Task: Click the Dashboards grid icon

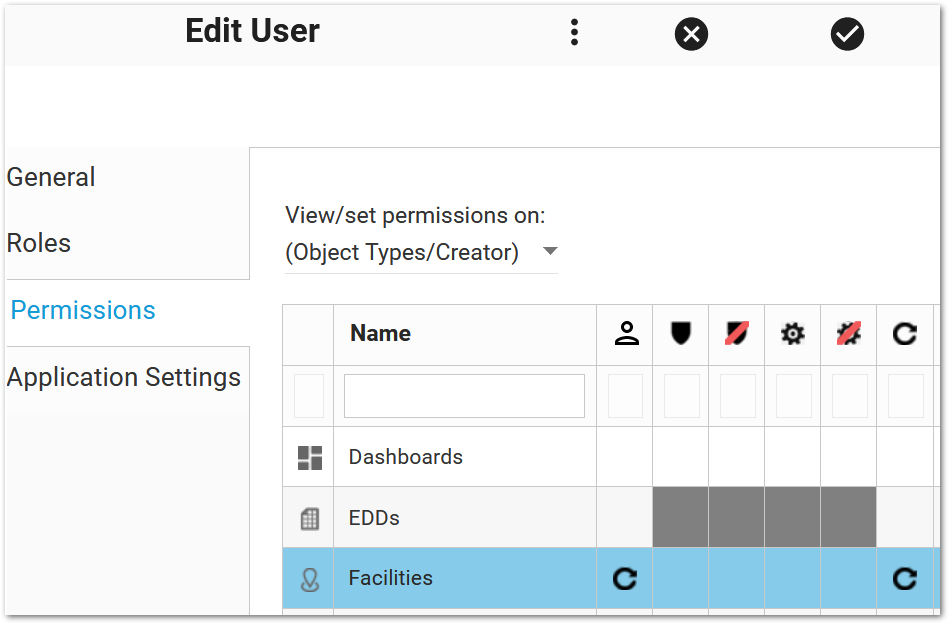Action: point(308,456)
